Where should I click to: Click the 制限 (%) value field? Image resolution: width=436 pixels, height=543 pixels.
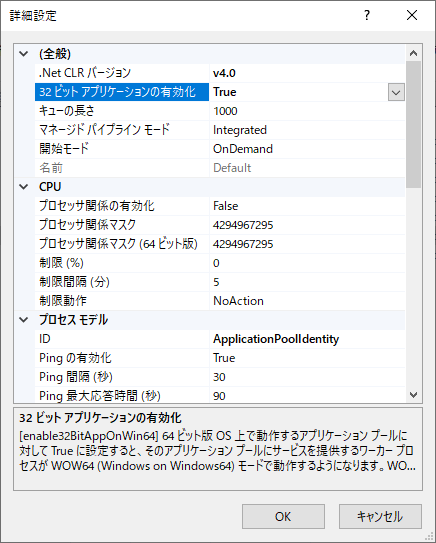(x=307, y=263)
